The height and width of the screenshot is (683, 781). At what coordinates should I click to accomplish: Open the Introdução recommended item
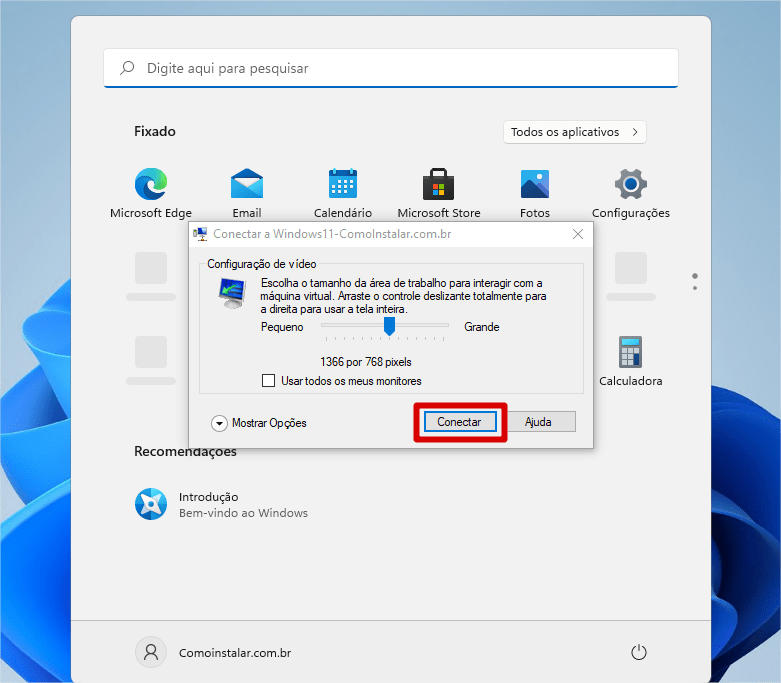[221, 504]
